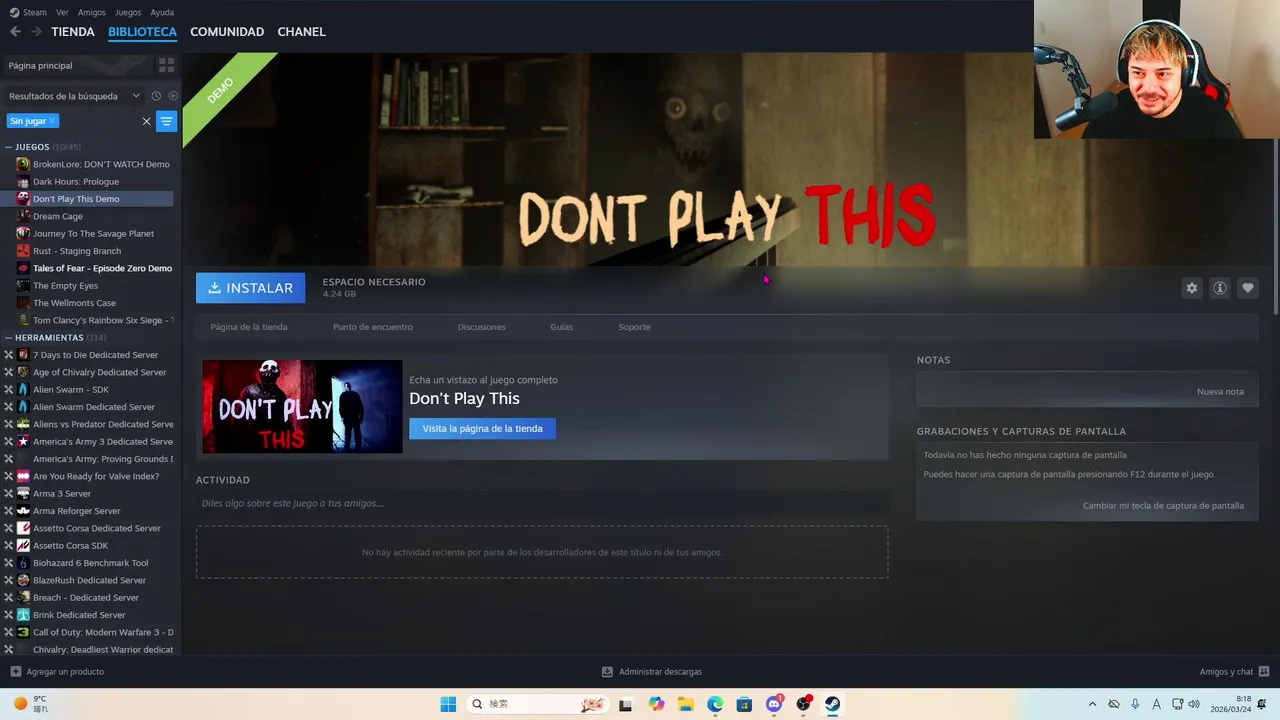This screenshot has height=720, width=1280.
Task: Click America's Army 3 Dedicated Server icon
Action: [x=23, y=441]
